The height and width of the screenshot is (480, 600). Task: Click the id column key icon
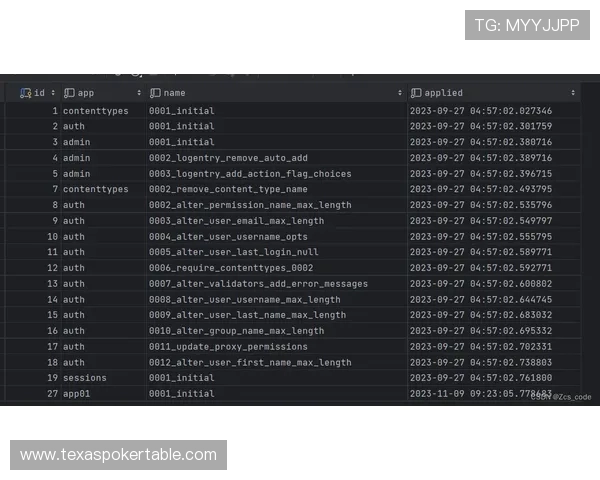click(x=25, y=93)
